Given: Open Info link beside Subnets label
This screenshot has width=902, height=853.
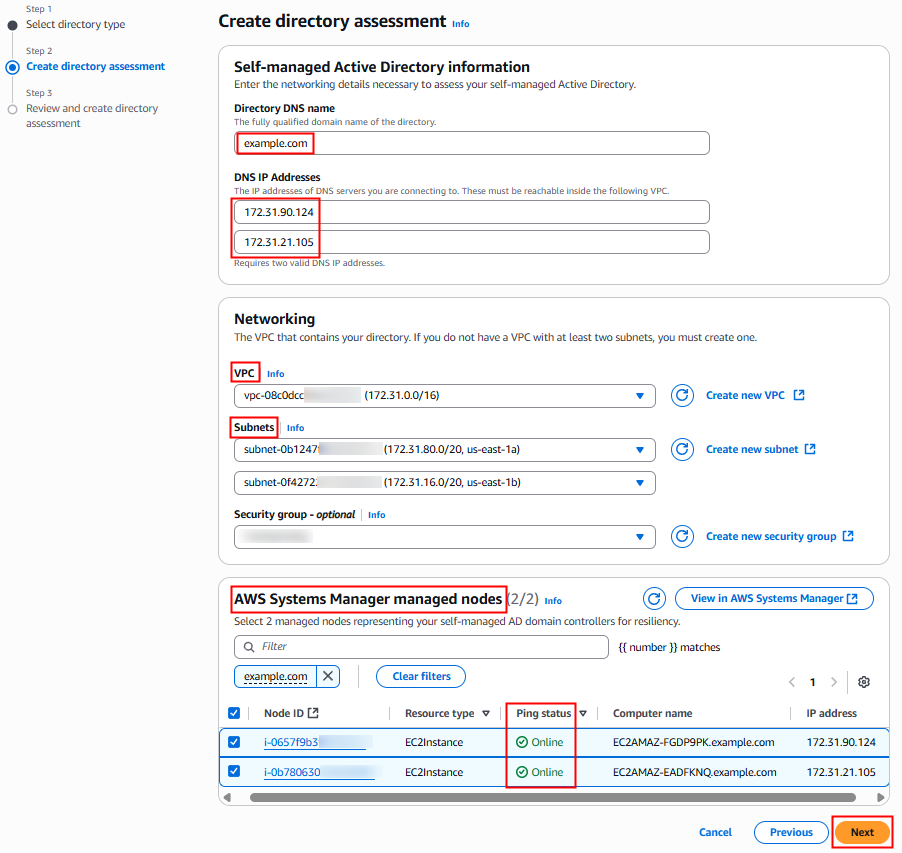Looking at the screenshot, I should pos(295,428).
